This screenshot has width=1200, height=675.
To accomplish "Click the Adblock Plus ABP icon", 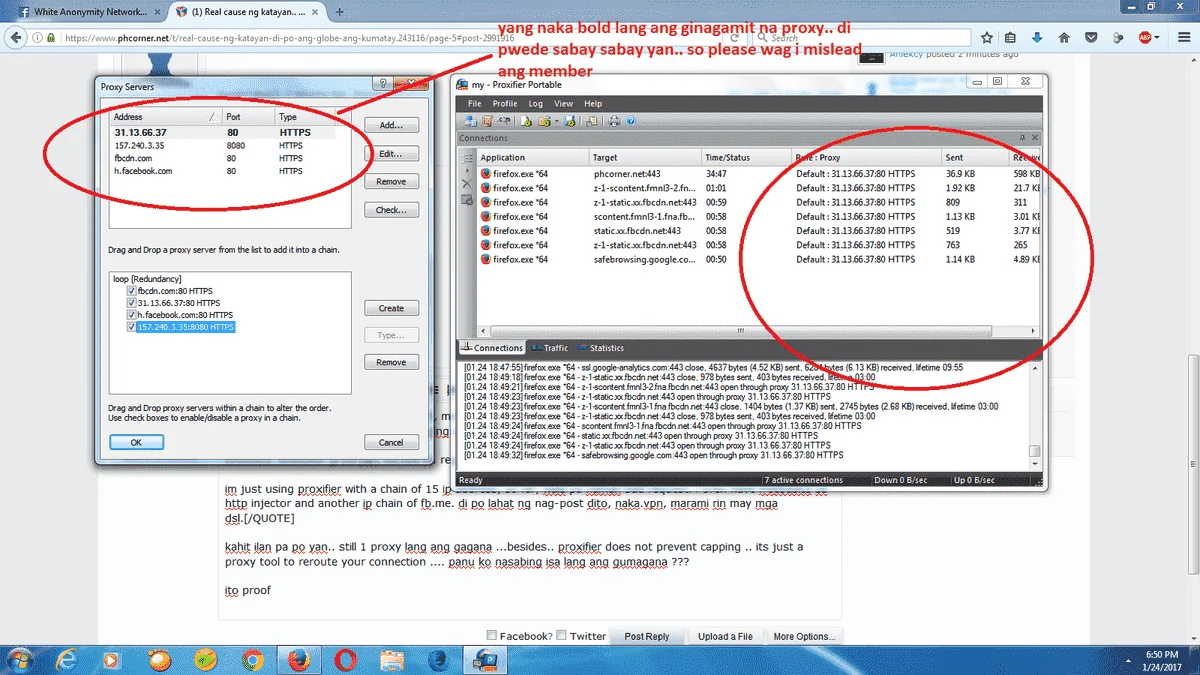I will pos(1145,38).
